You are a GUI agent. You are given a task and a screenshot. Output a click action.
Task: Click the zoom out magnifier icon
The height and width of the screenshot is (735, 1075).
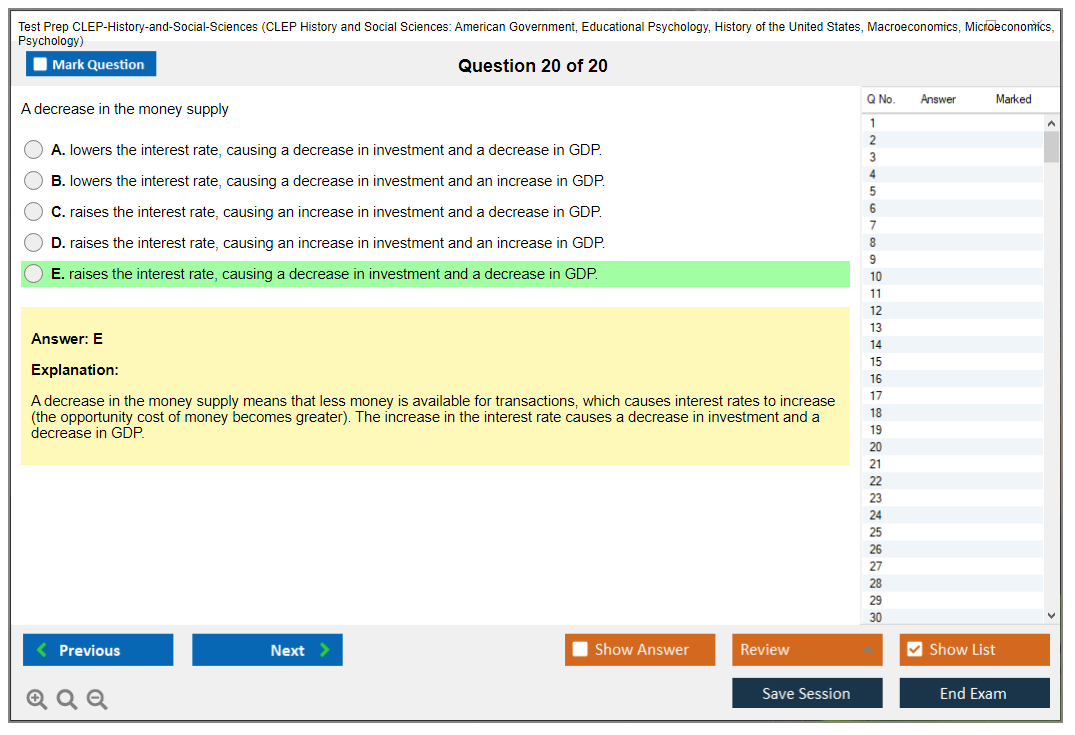click(97, 699)
